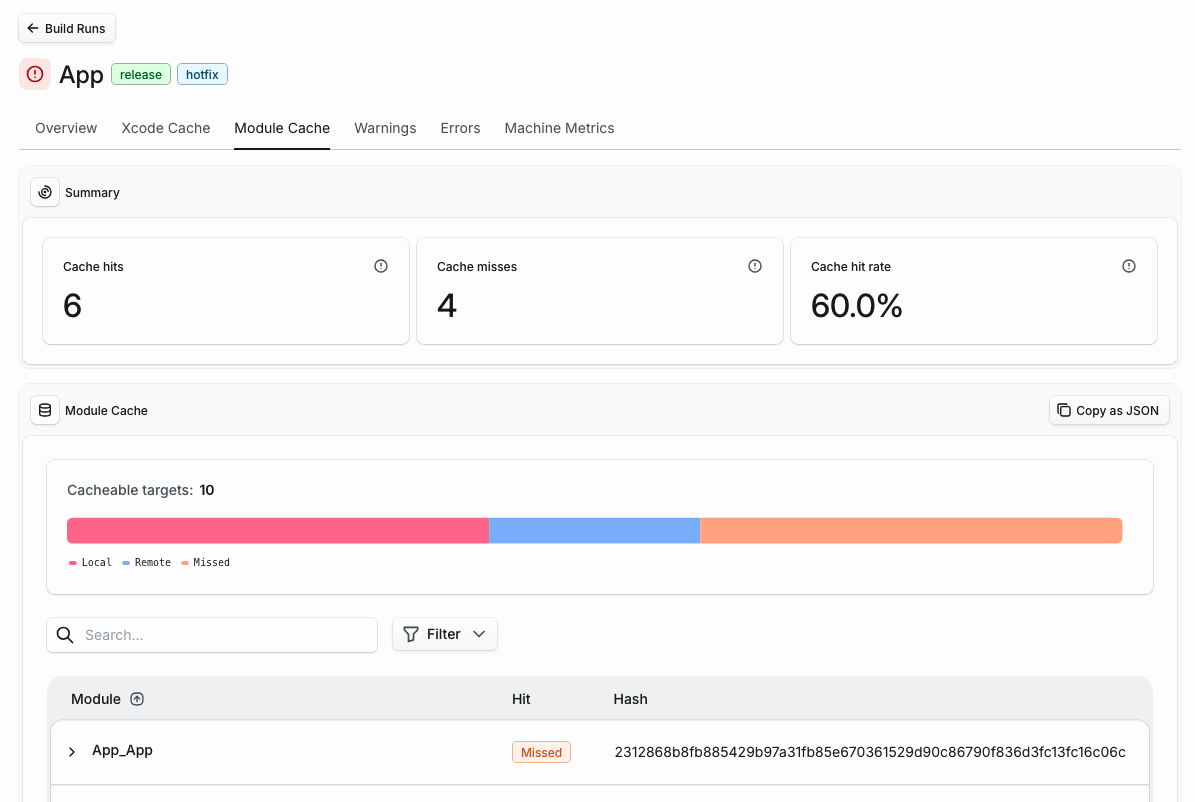Open the Warnings tab
The height and width of the screenshot is (802, 1195).
(385, 128)
